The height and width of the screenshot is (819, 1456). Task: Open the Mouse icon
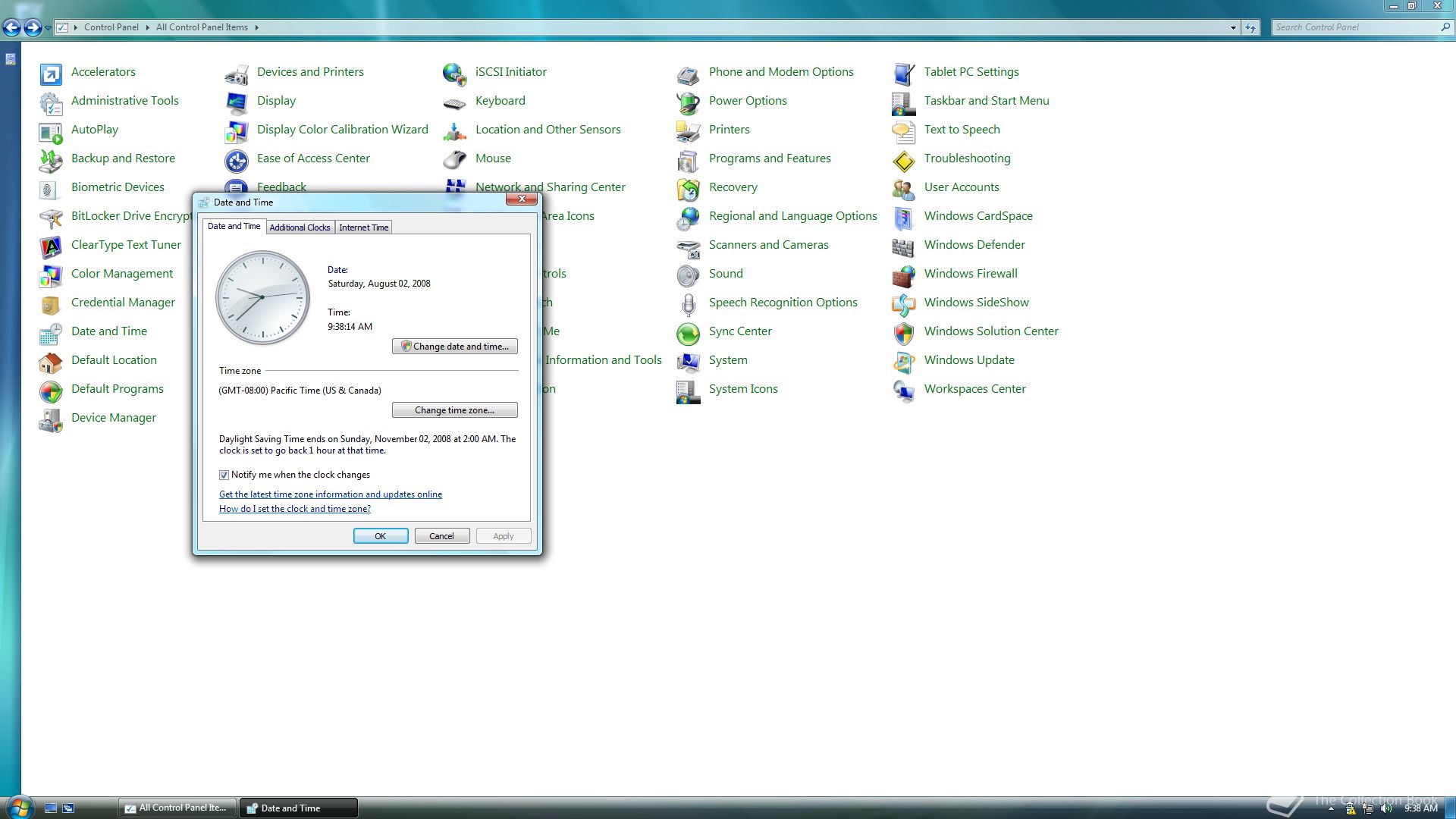[455, 159]
